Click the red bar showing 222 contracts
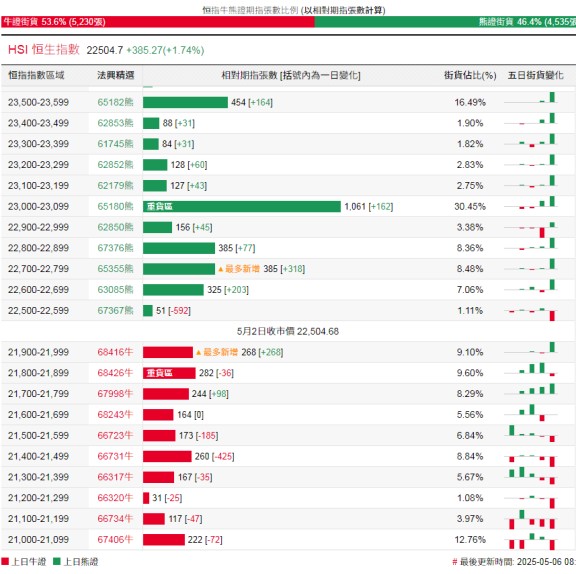Image resolution: width=576 pixels, height=574 pixels. click(164, 539)
